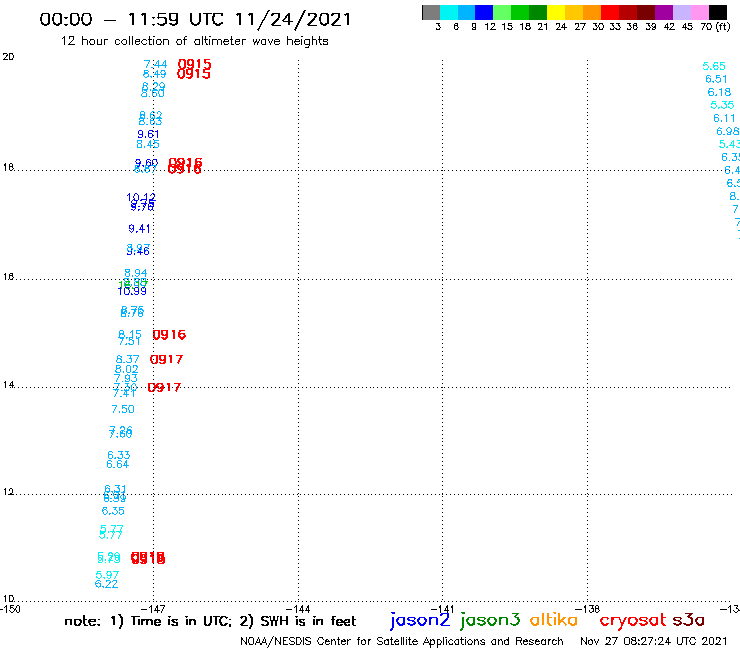Image resolution: width=740 pixels, height=650 pixels.
Task: Click the orange legend swatch
Action: coord(592,12)
